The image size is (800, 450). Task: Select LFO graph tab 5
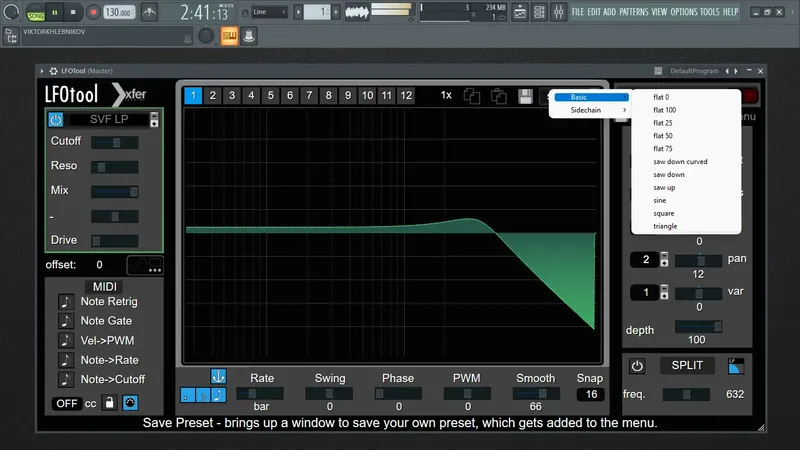coord(270,95)
